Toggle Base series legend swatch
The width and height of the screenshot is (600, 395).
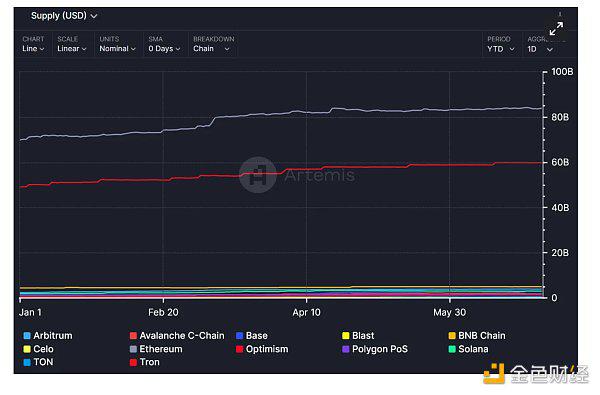[240, 336]
